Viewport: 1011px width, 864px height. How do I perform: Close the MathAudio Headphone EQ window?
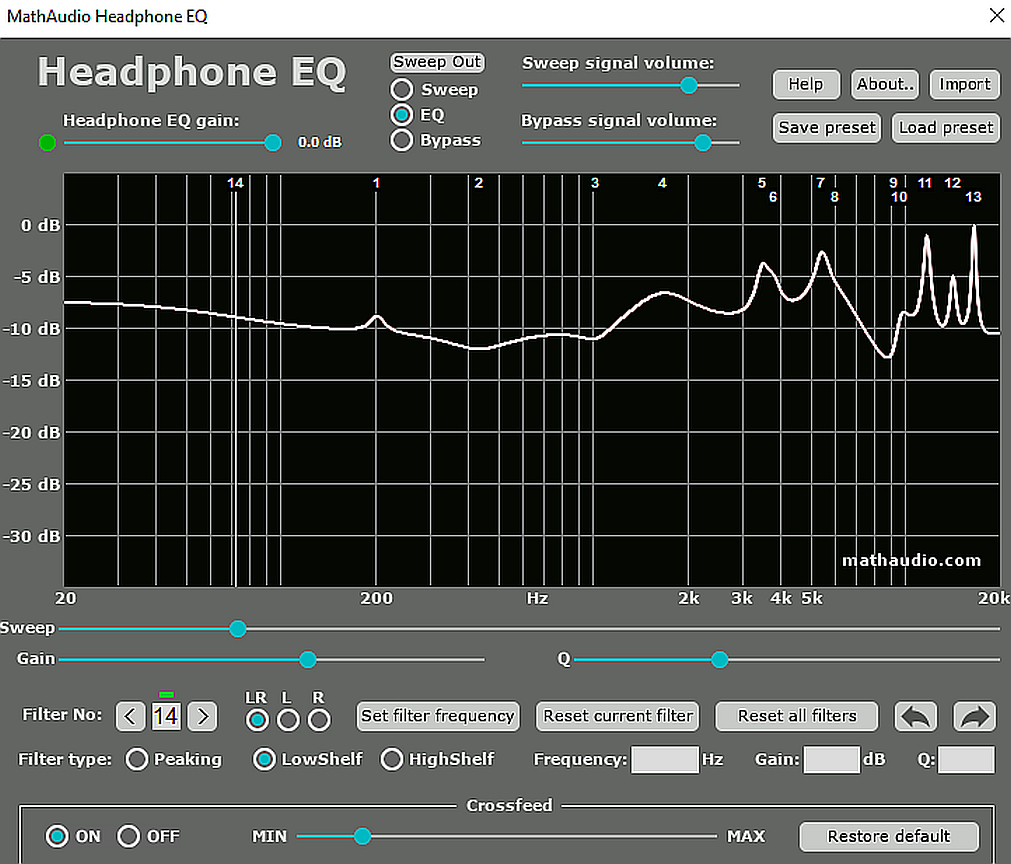tap(996, 15)
